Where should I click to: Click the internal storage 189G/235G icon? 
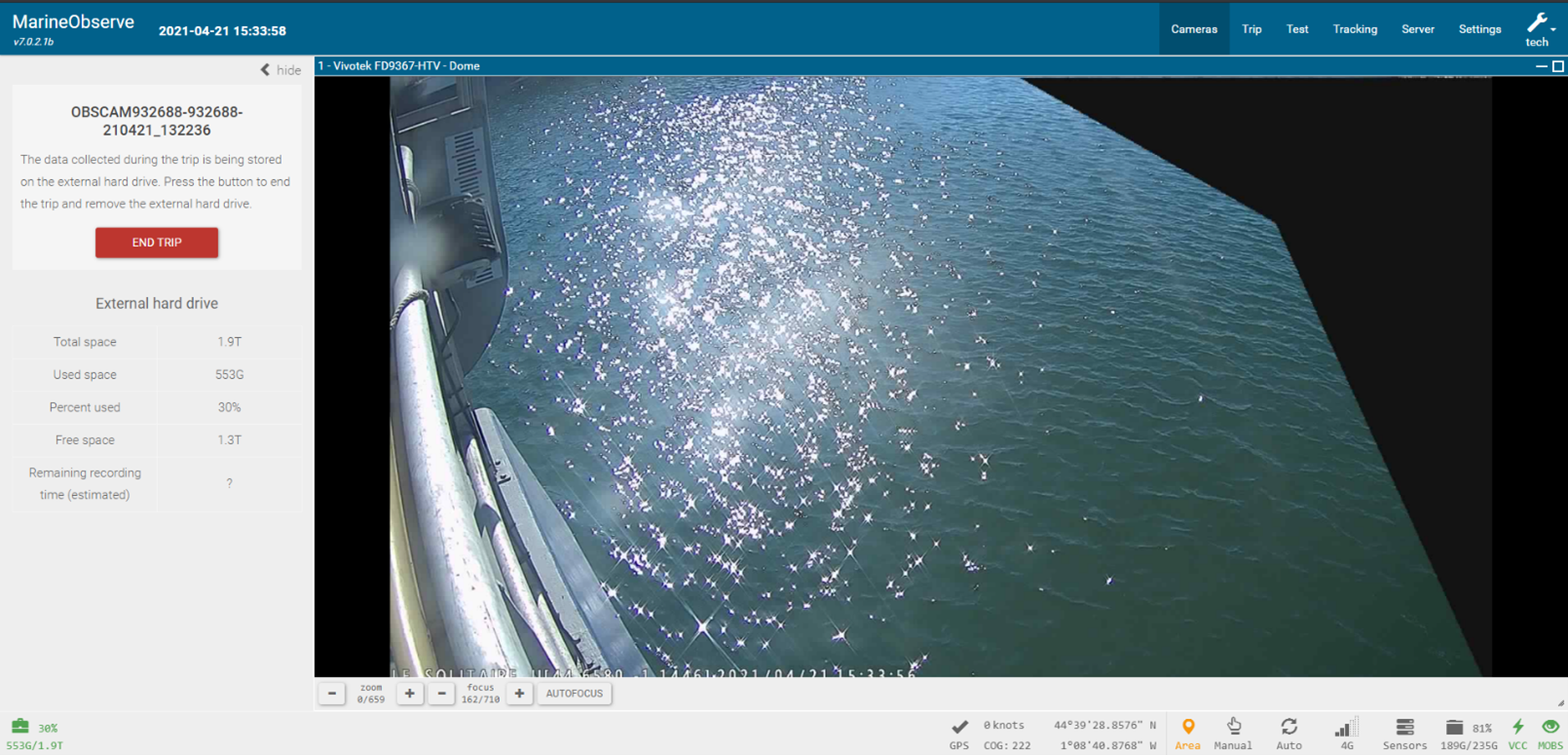pos(1454,728)
